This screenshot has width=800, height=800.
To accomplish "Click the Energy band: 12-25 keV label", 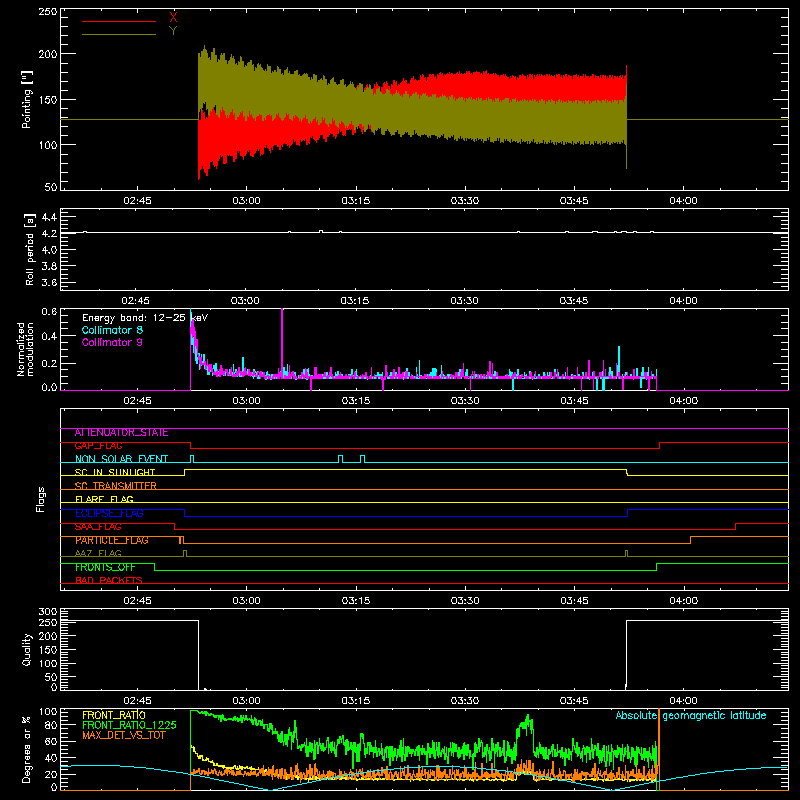I will pyautogui.click(x=145, y=318).
